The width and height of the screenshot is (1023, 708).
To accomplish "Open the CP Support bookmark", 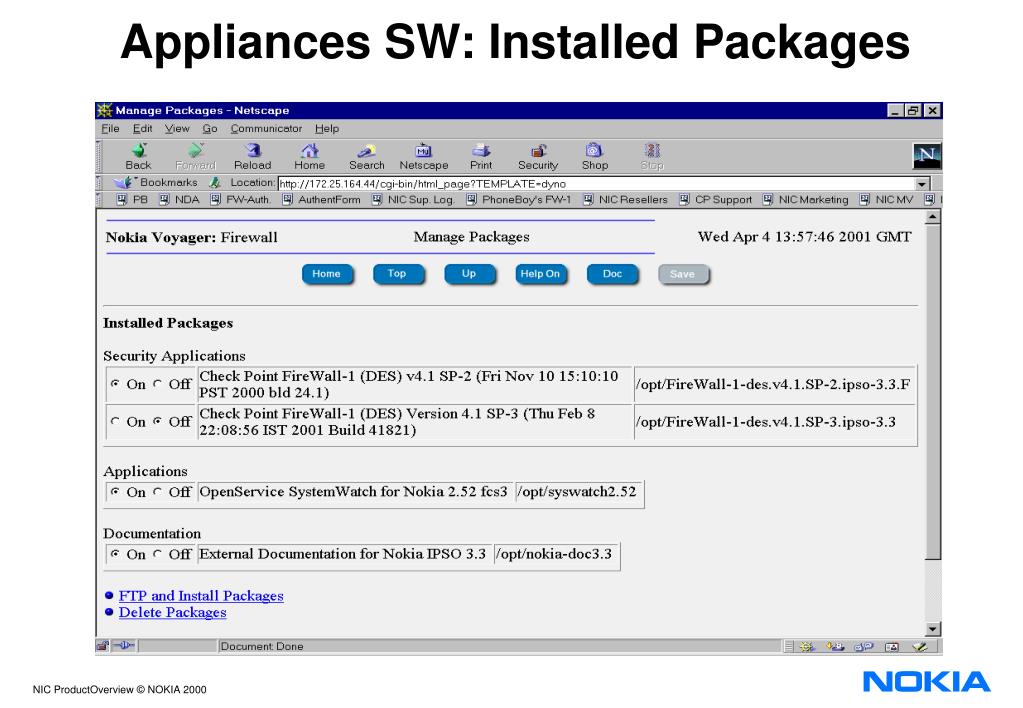I will click(715, 200).
